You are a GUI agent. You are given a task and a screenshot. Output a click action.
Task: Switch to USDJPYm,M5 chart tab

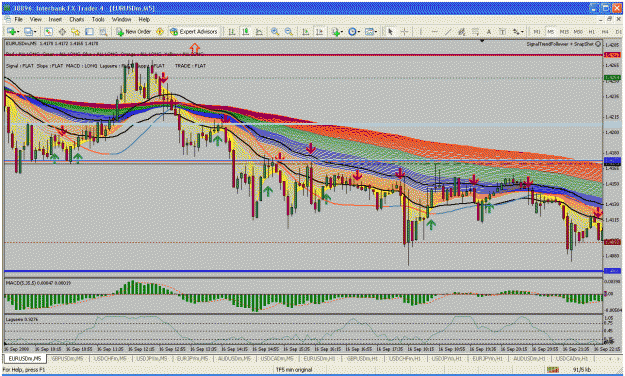151,359
